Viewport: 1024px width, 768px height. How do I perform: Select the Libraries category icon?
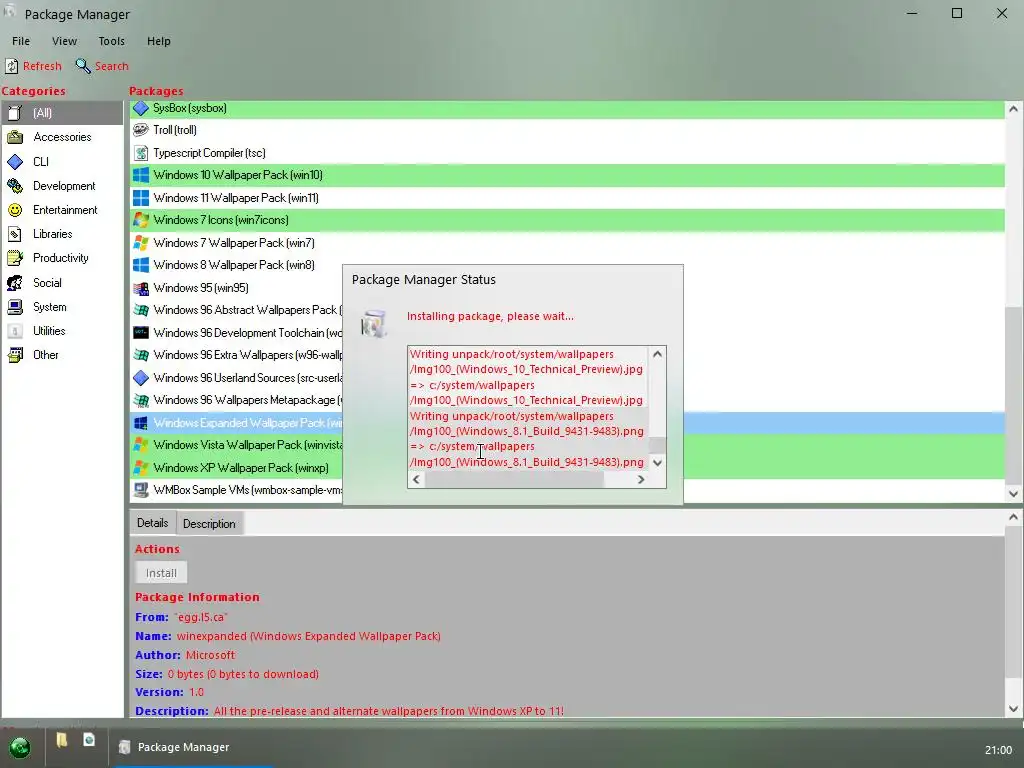(15, 234)
